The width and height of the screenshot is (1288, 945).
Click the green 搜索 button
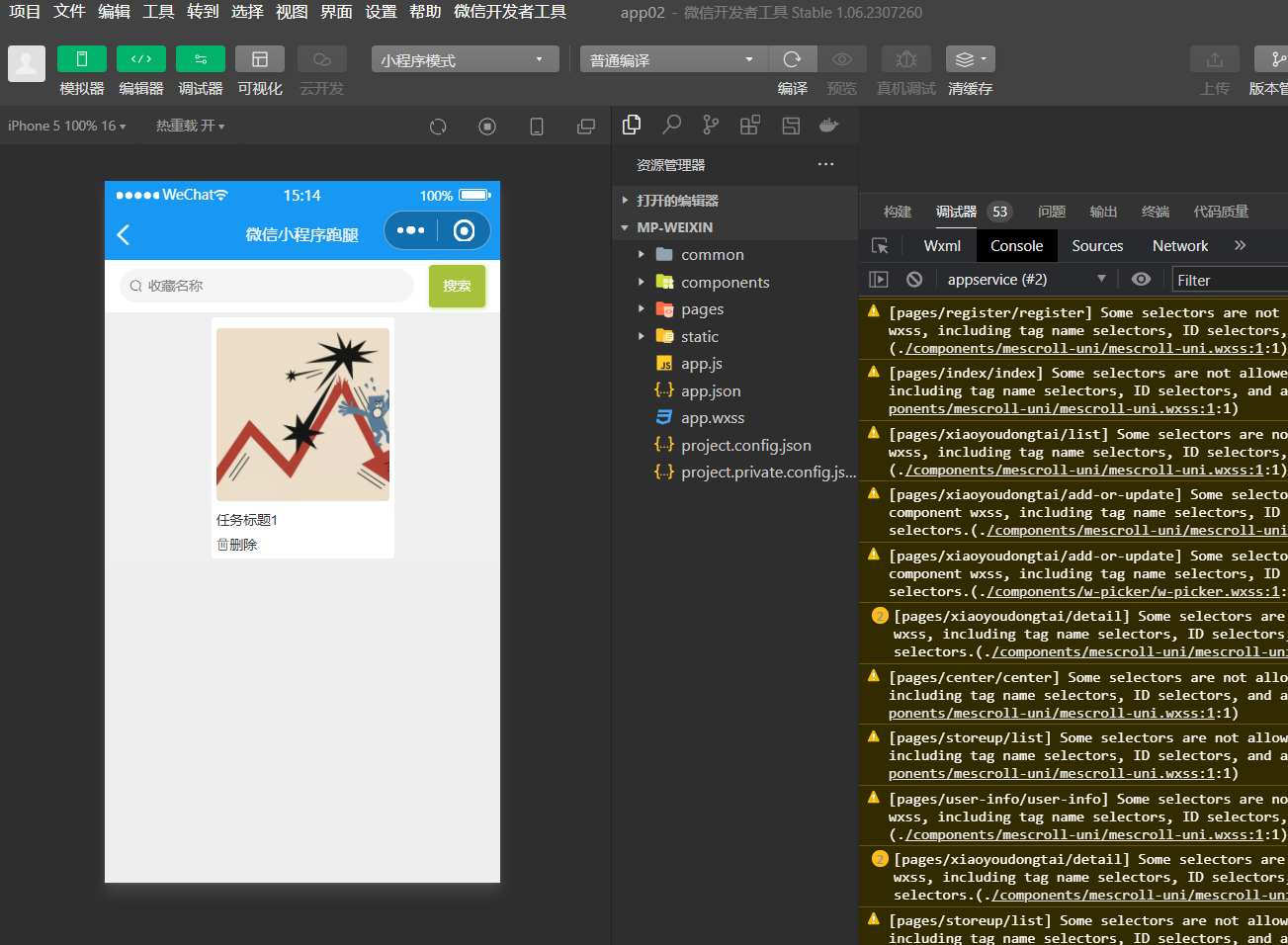pyautogui.click(x=457, y=286)
